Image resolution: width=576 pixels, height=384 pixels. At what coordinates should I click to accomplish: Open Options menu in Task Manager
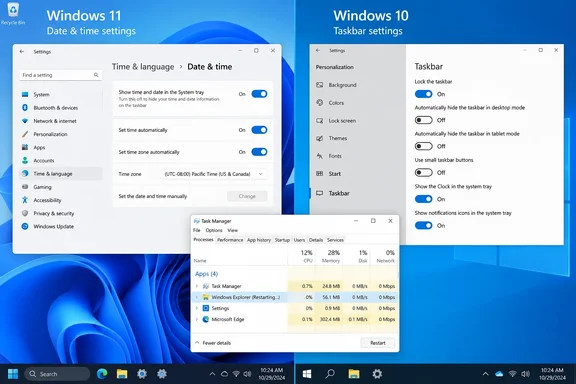(x=214, y=230)
